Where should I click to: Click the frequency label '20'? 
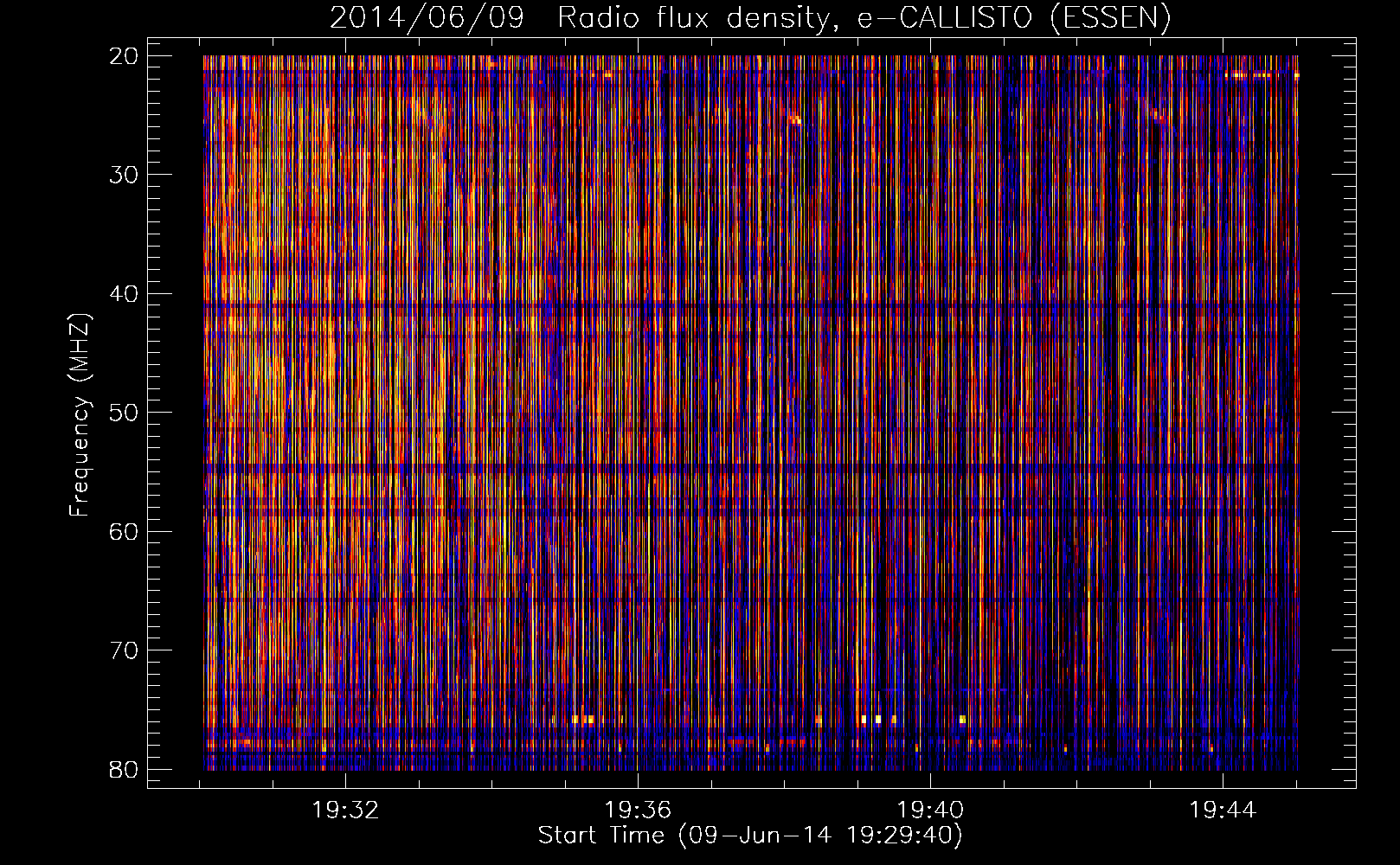coord(124,56)
